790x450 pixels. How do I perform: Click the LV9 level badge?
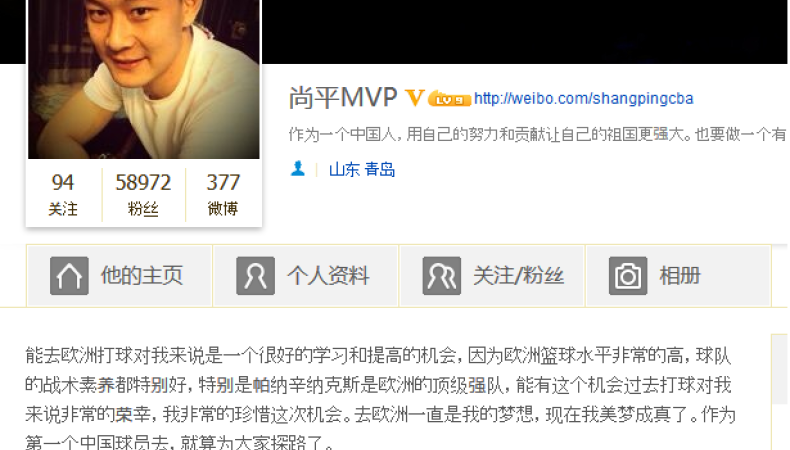point(449,99)
